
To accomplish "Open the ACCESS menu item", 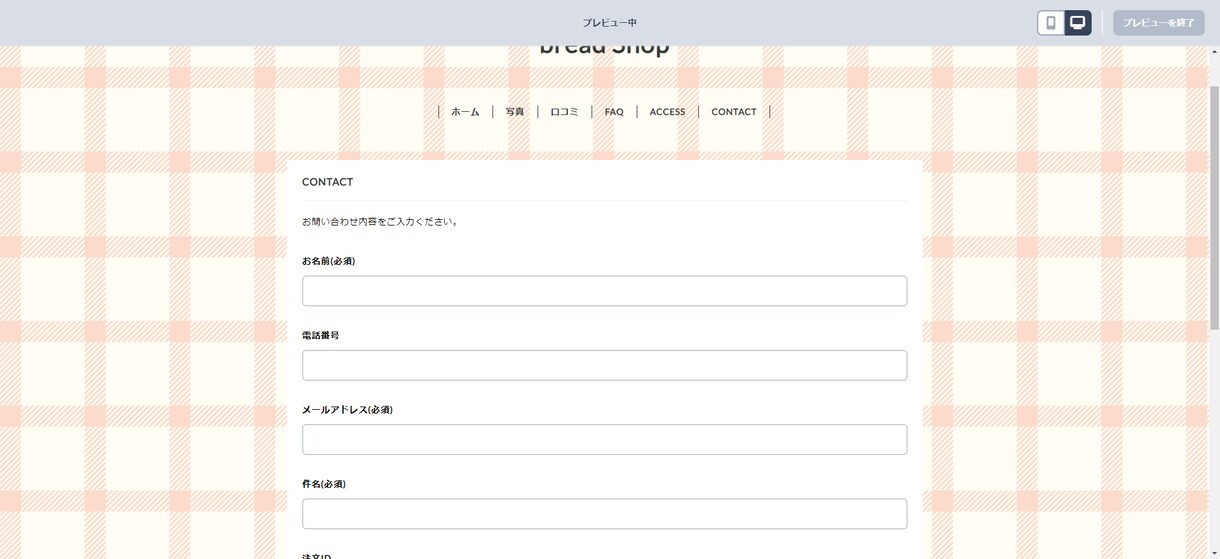I will tap(667, 112).
